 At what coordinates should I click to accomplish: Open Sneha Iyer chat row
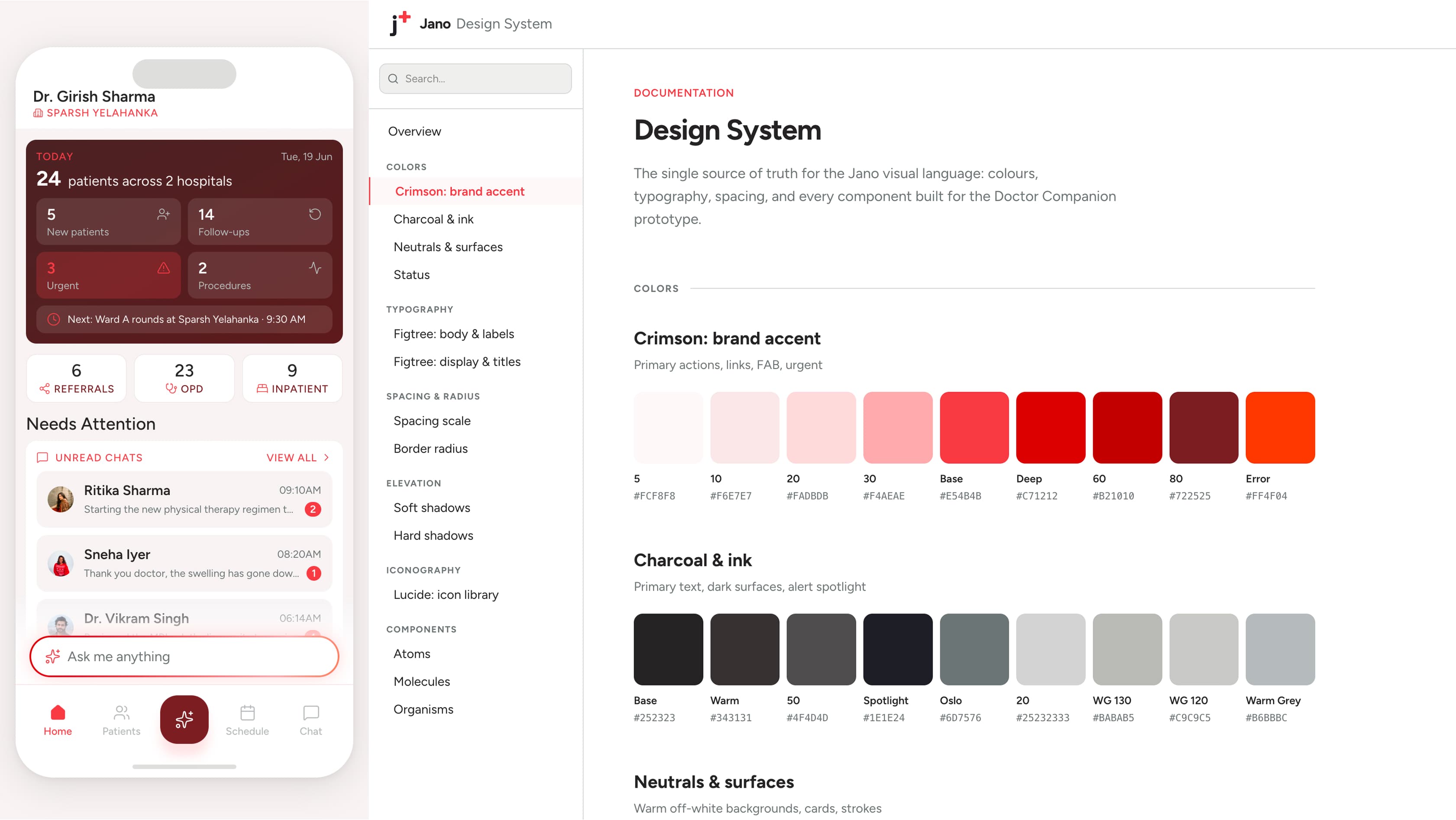(184, 563)
